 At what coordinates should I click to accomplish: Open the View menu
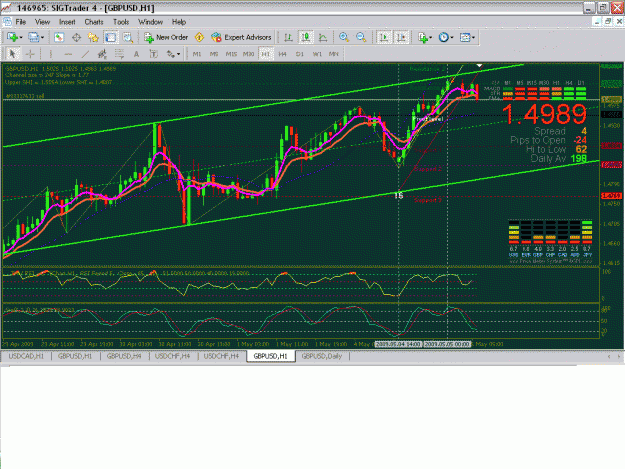42,22
